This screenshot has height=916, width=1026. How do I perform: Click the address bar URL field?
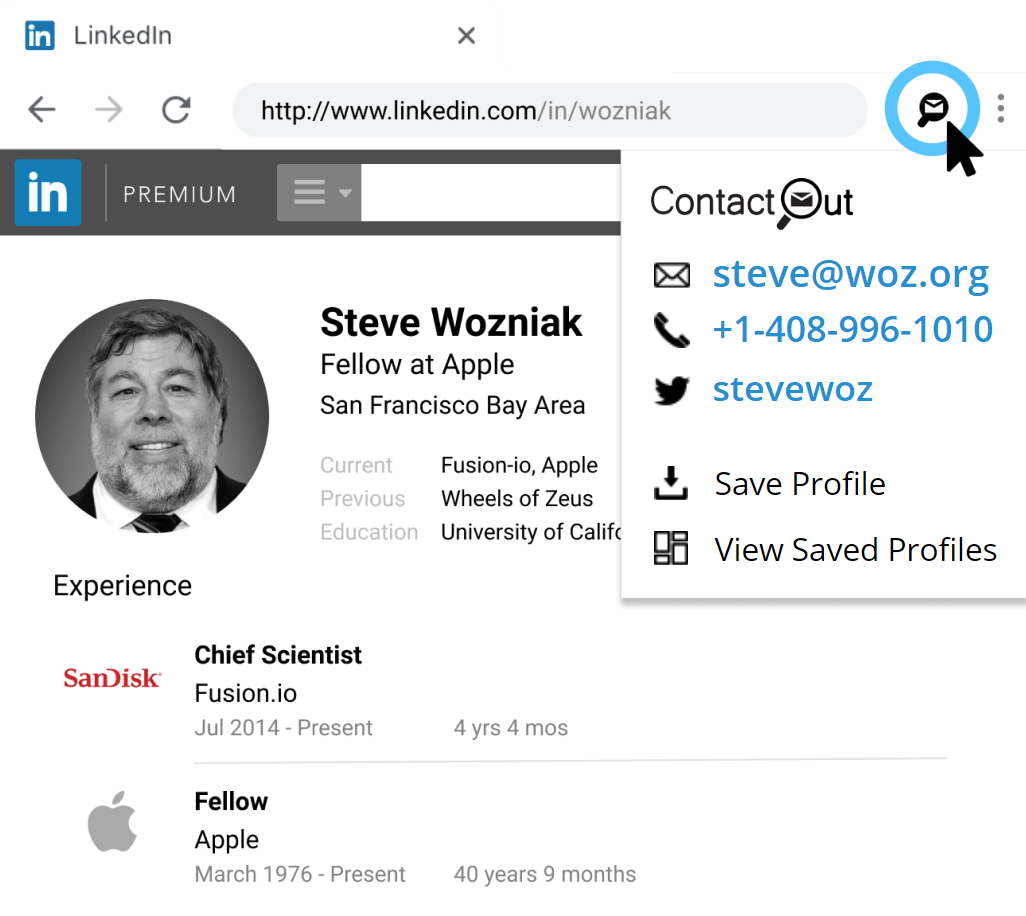coord(548,109)
